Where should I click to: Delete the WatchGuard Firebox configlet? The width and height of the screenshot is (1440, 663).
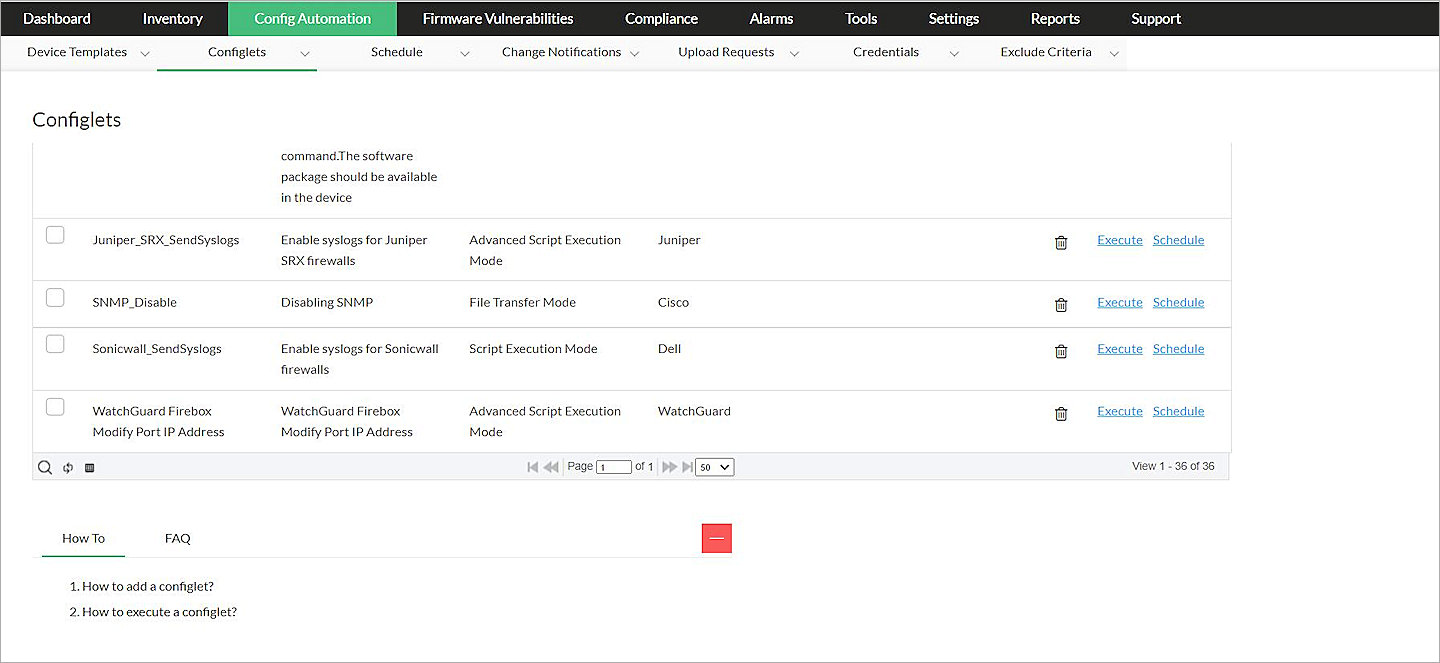1061,411
